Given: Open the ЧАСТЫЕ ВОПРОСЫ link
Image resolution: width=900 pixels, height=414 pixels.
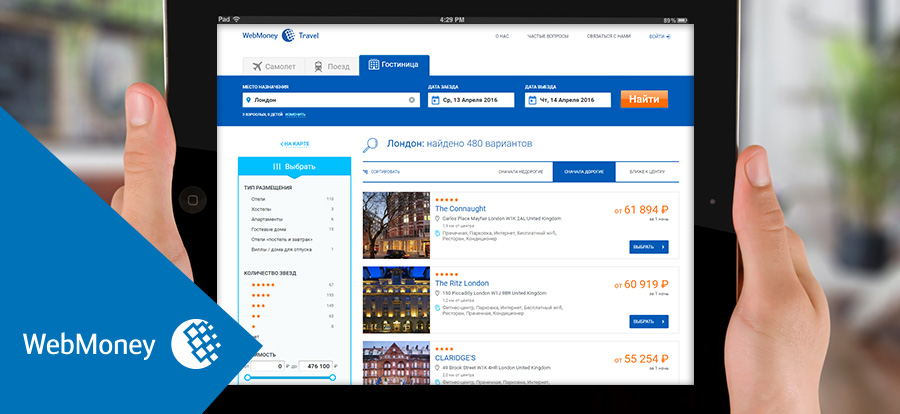Looking at the screenshot, I should pos(548,36).
